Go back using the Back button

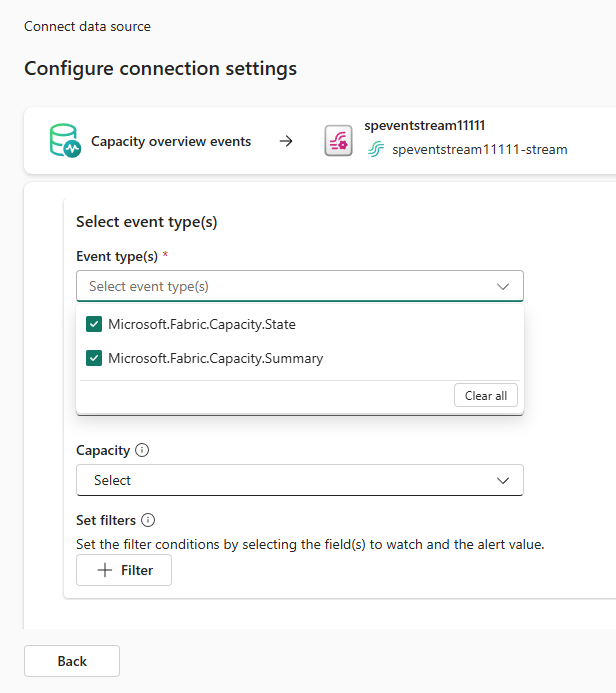72,661
